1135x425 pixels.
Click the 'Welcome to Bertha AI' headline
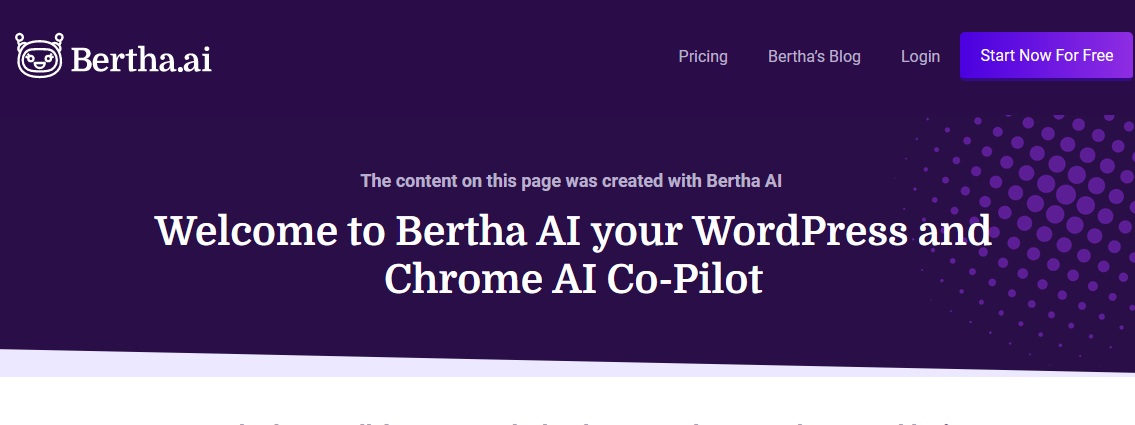click(573, 231)
